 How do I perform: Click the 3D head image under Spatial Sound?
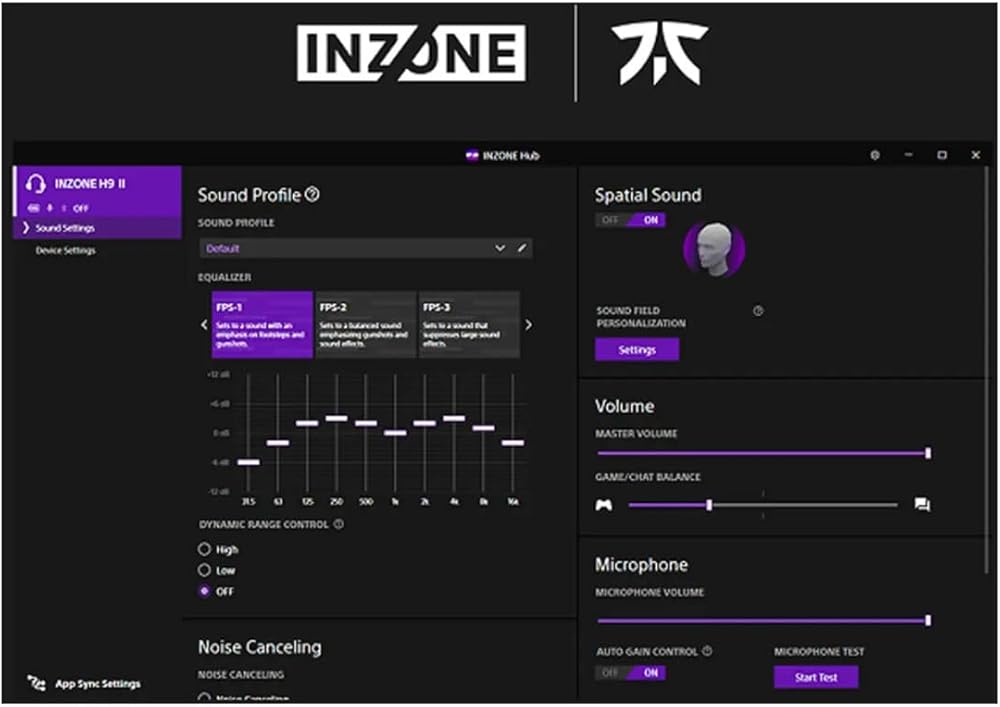coord(714,249)
